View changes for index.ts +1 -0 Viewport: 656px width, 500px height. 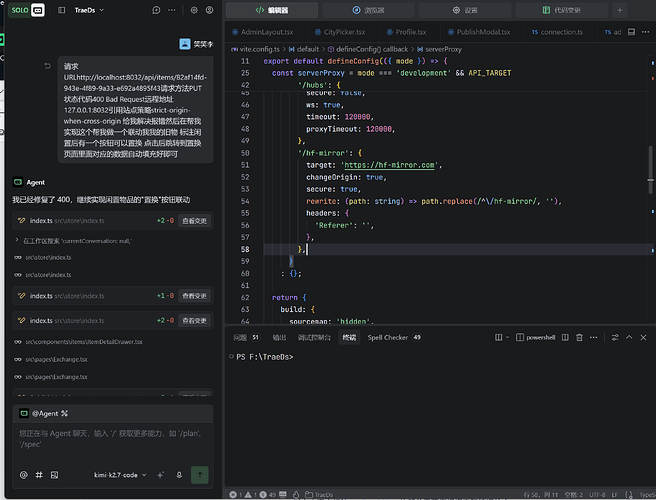pyautogui.click(x=194, y=295)
